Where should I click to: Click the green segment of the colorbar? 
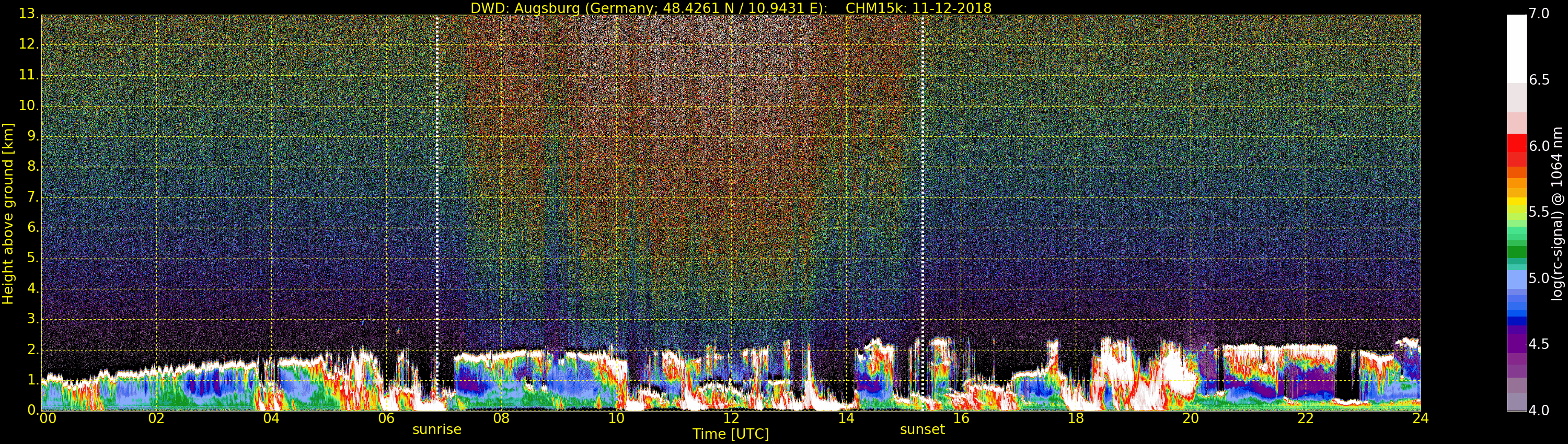coord(1517,252)
